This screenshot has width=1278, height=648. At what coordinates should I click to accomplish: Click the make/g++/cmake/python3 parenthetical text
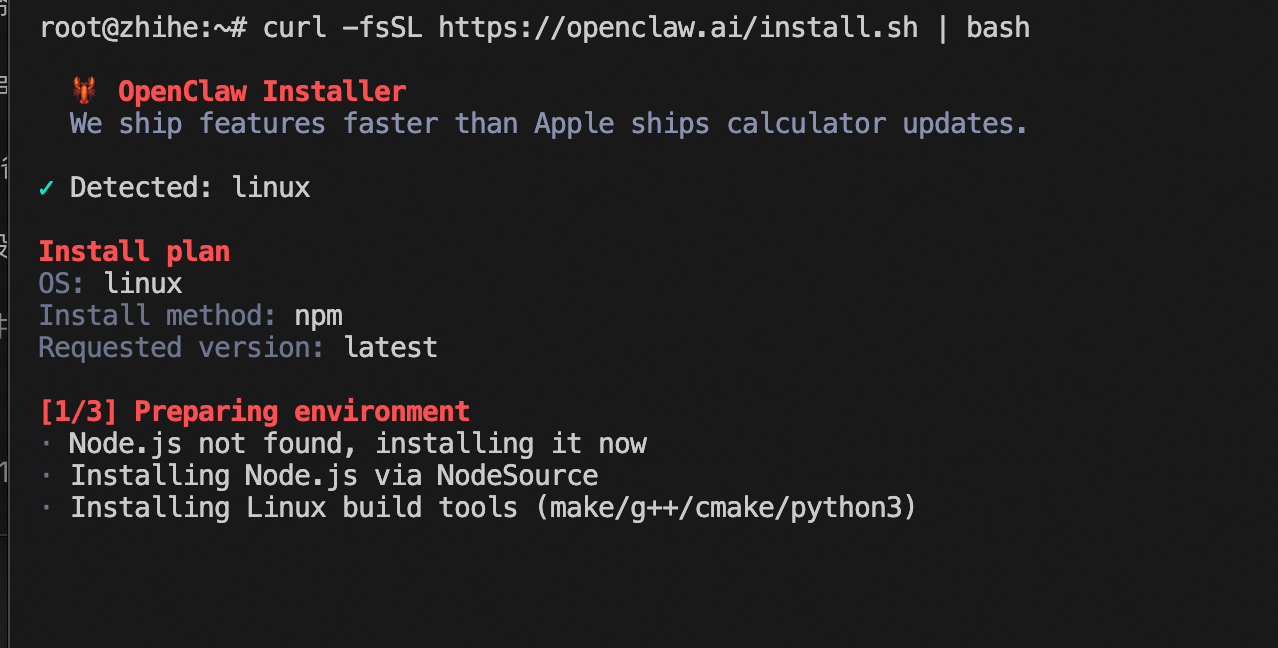[x=726, y=507]
